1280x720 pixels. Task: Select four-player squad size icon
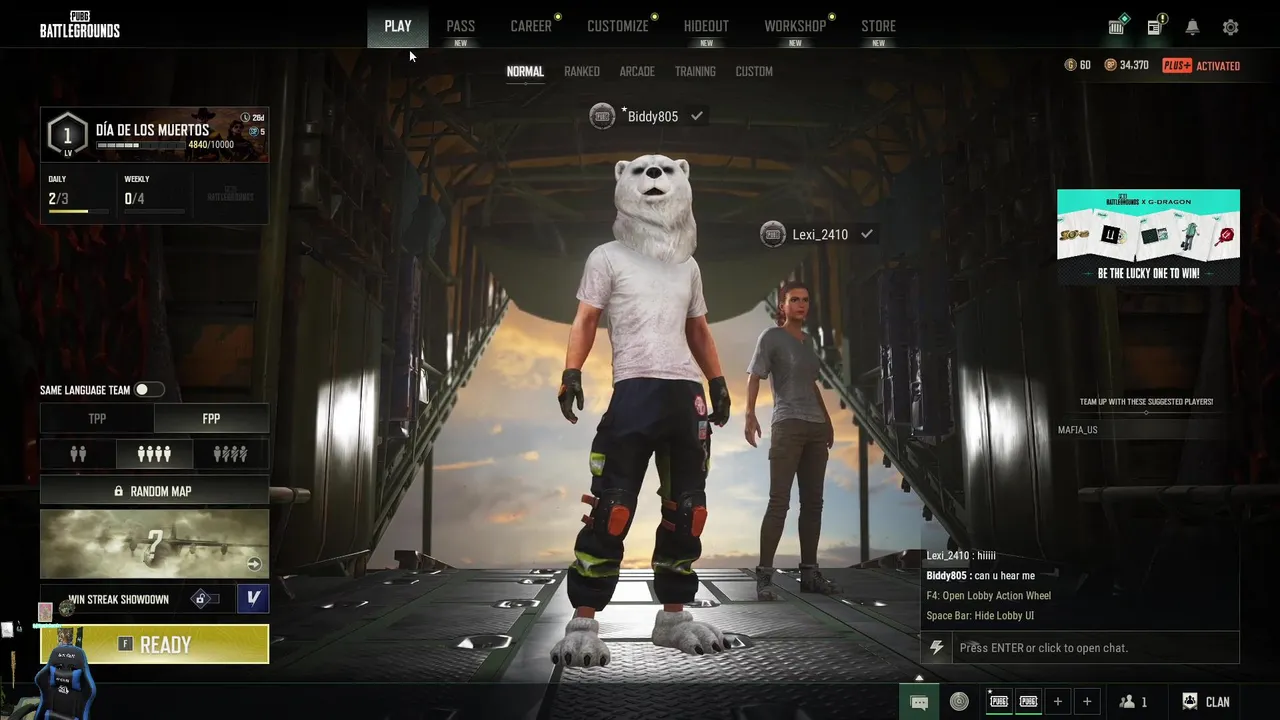(x=154, y=454)
